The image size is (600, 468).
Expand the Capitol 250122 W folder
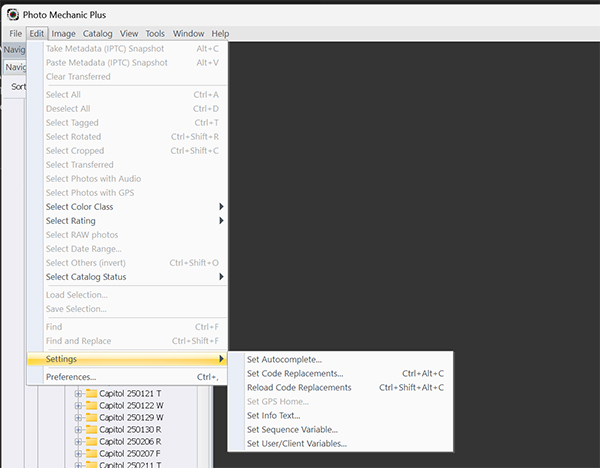(x=78, y=405)
